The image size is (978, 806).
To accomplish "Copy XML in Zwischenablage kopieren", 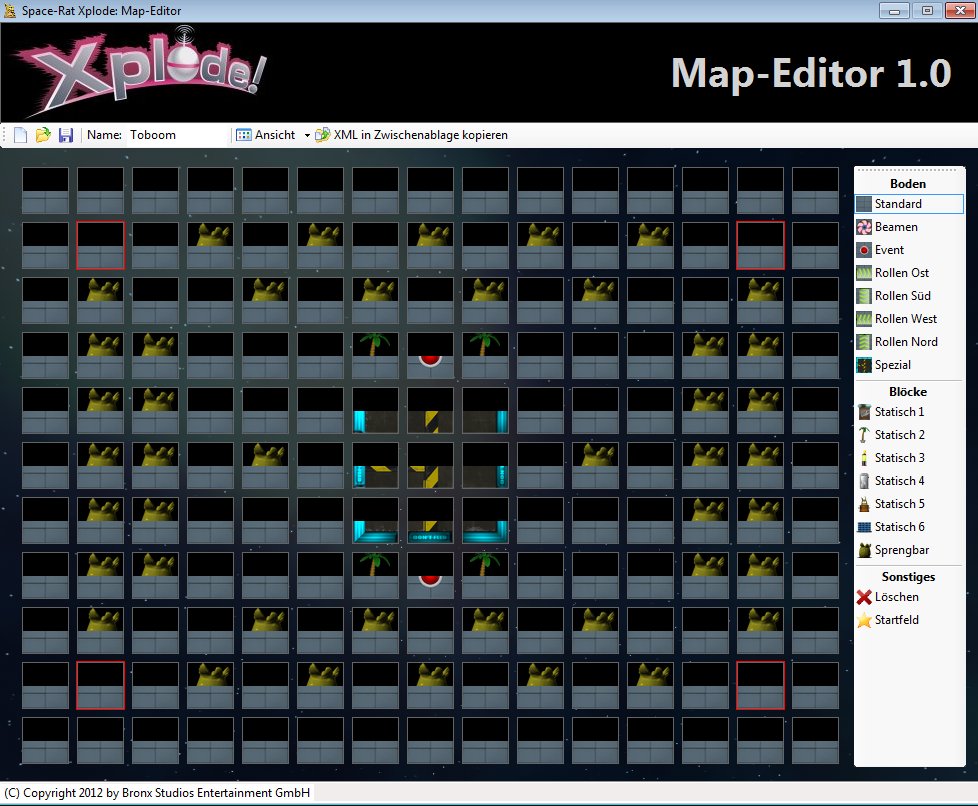I will tap(411, 135).
